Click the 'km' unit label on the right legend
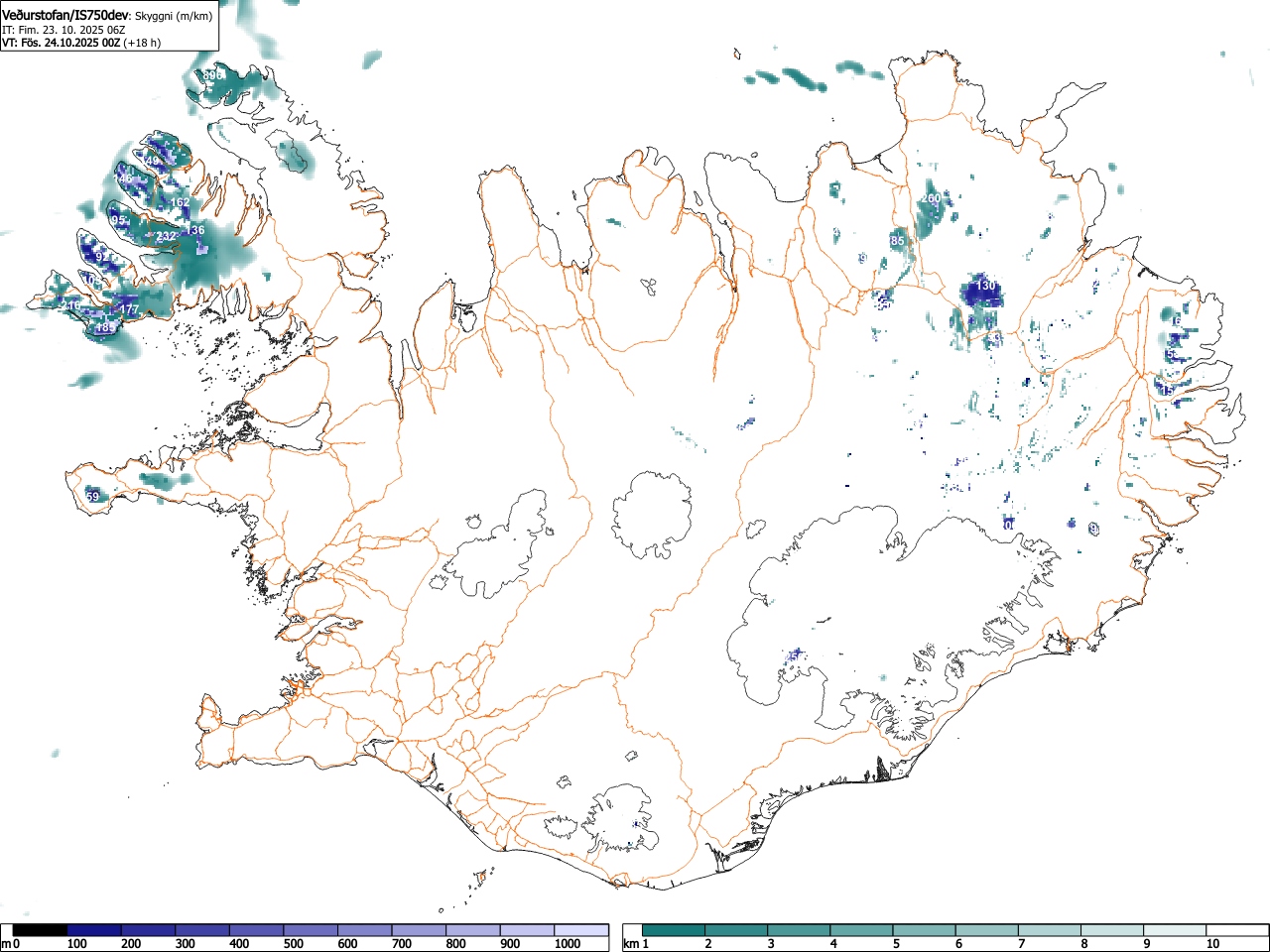Image resolution: width=1270 pixels, height=952 pixels. tap(631, 944)
